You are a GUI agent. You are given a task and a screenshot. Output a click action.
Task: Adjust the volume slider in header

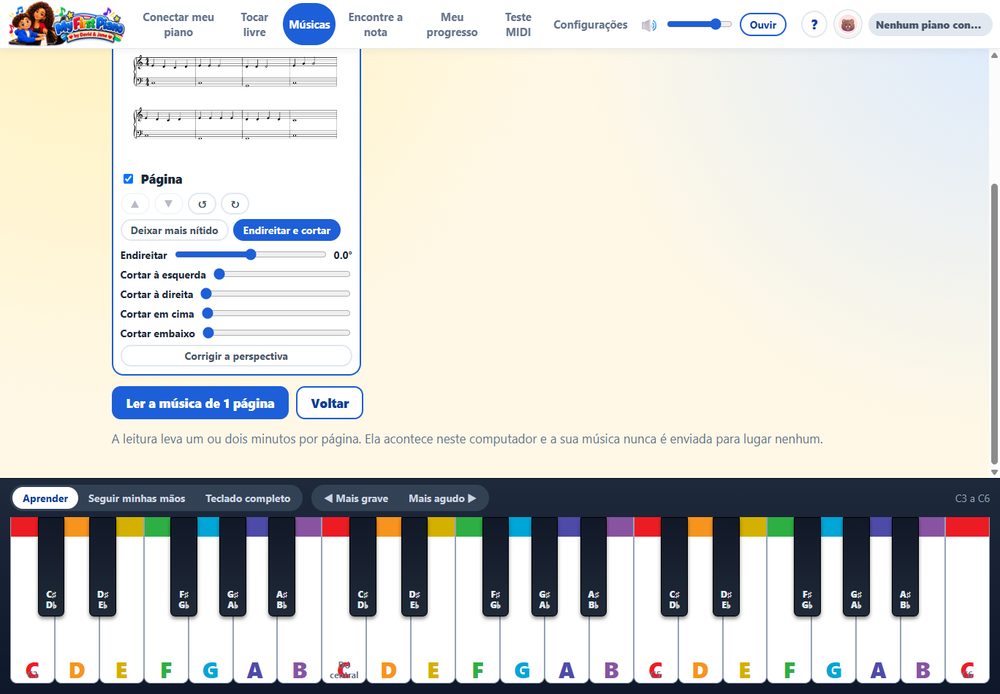pos(699,24)
